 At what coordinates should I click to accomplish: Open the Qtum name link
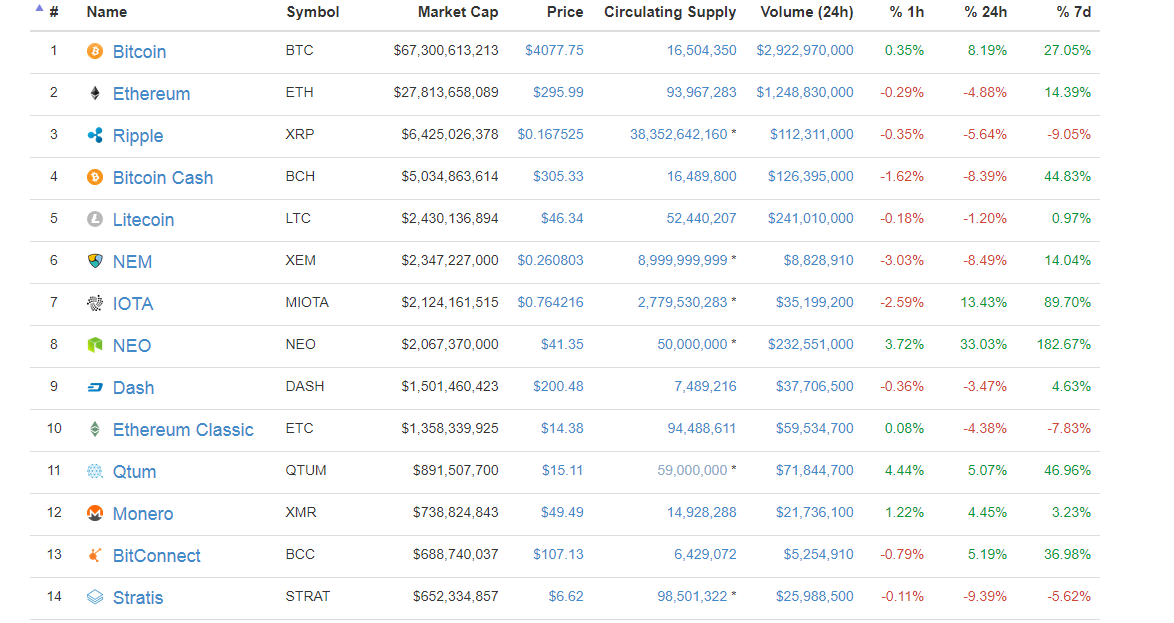click(134, 472)
